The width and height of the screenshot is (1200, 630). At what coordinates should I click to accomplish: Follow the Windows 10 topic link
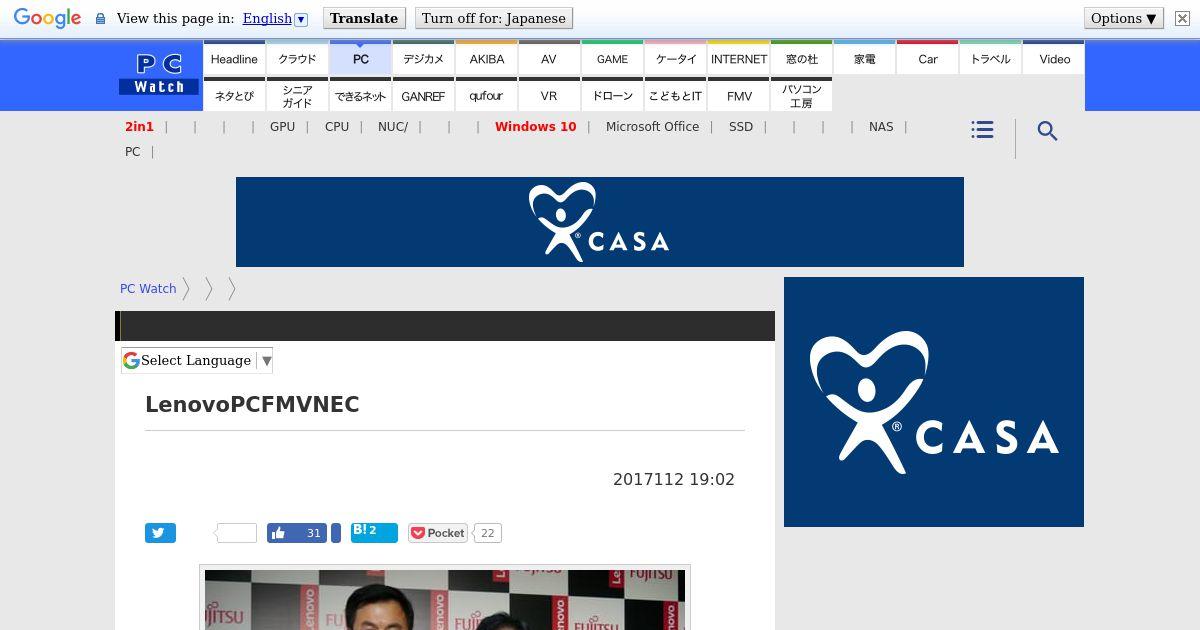point(535,126)
